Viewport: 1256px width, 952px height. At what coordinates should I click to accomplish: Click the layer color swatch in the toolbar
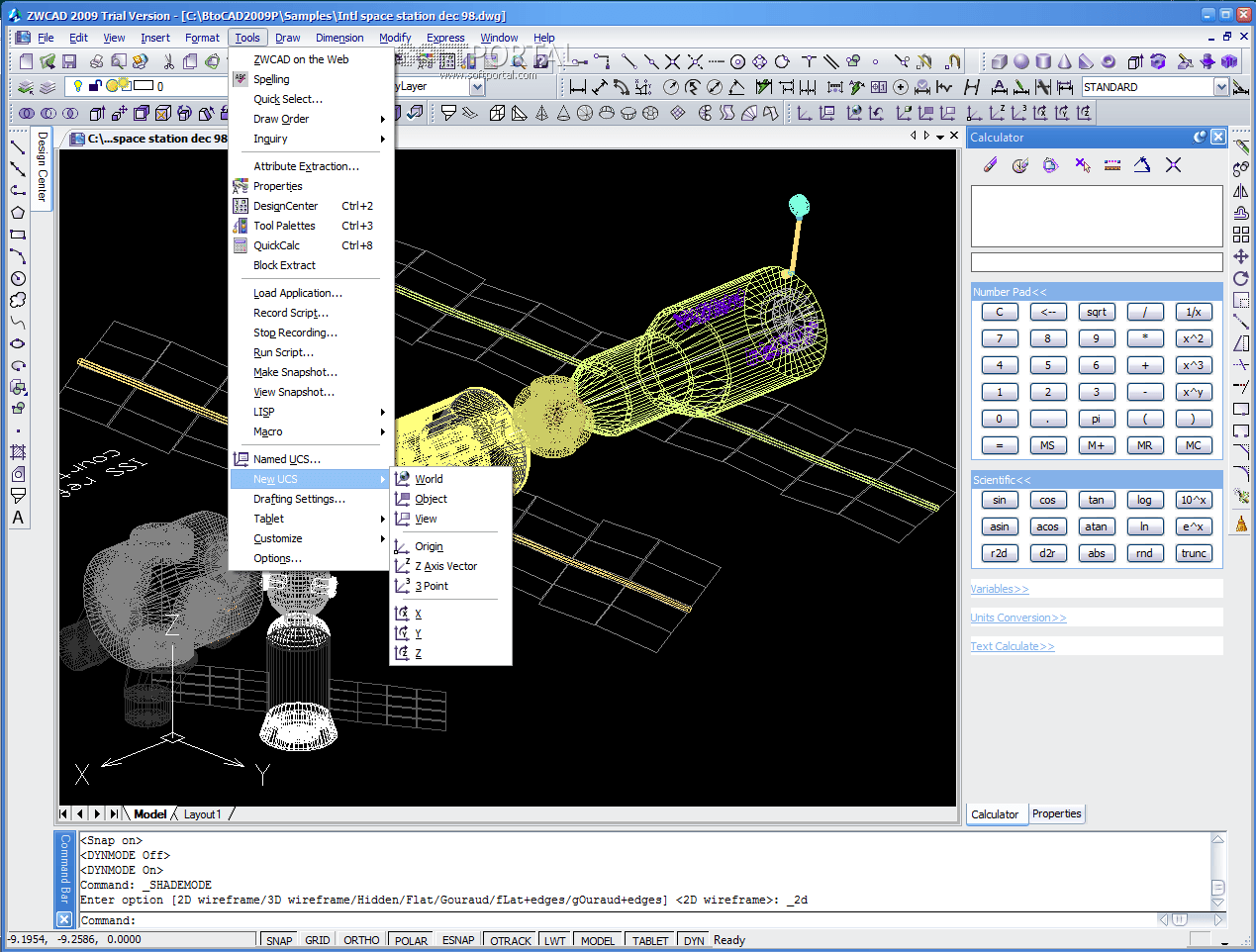144,86
